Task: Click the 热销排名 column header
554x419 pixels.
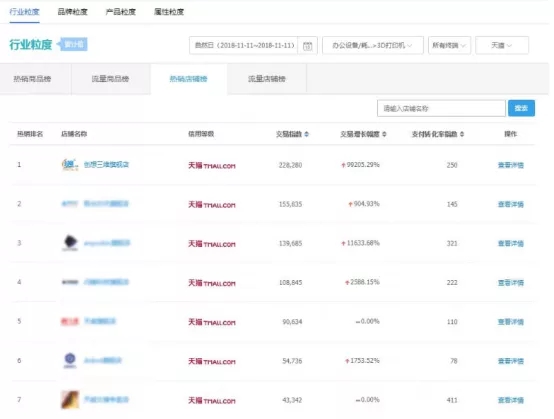Action: click(x=30, y=134)
